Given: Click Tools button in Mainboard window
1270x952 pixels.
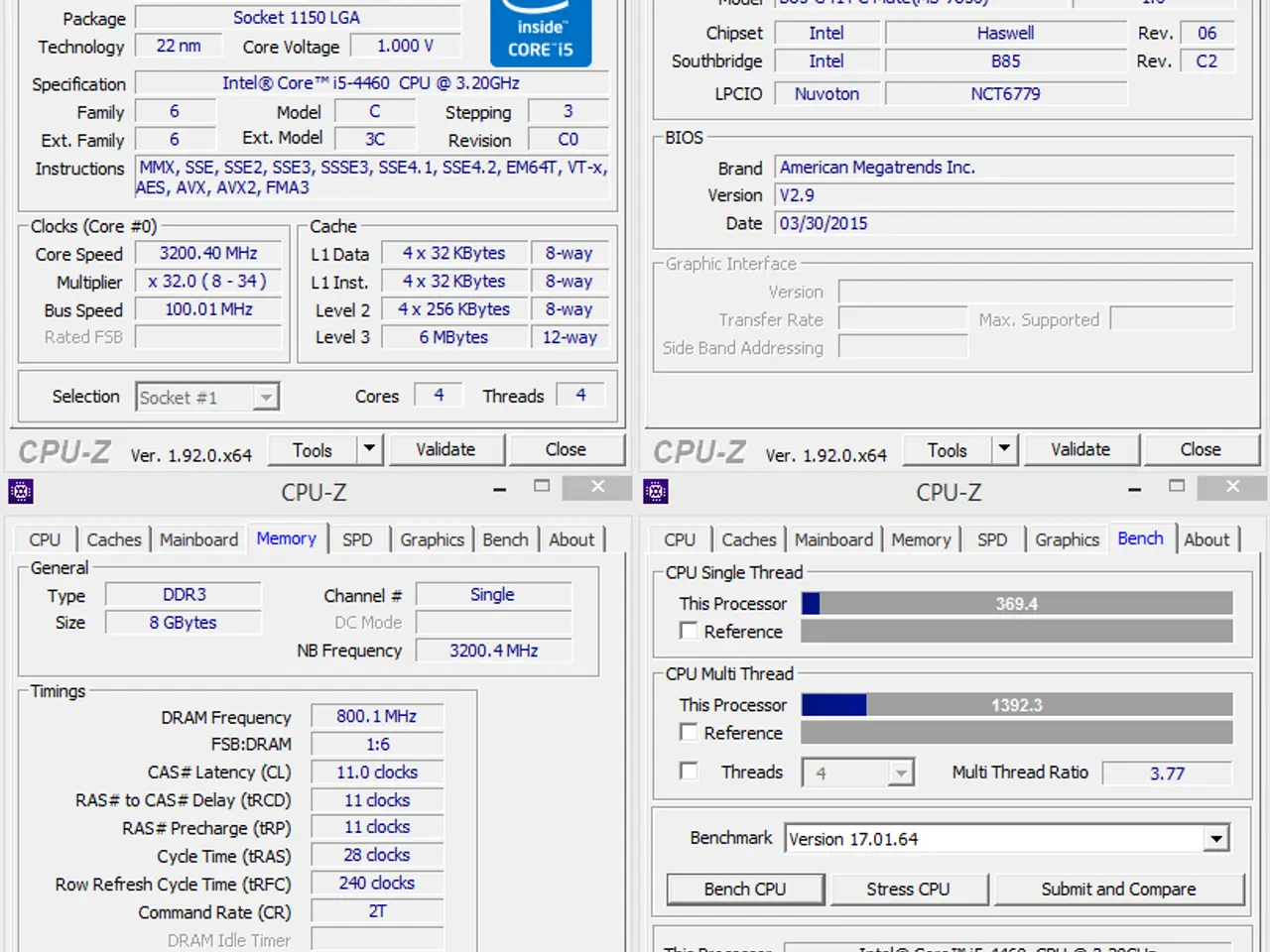Looking at the screenshot, I should pyautogui.click(x=947, y=449).
